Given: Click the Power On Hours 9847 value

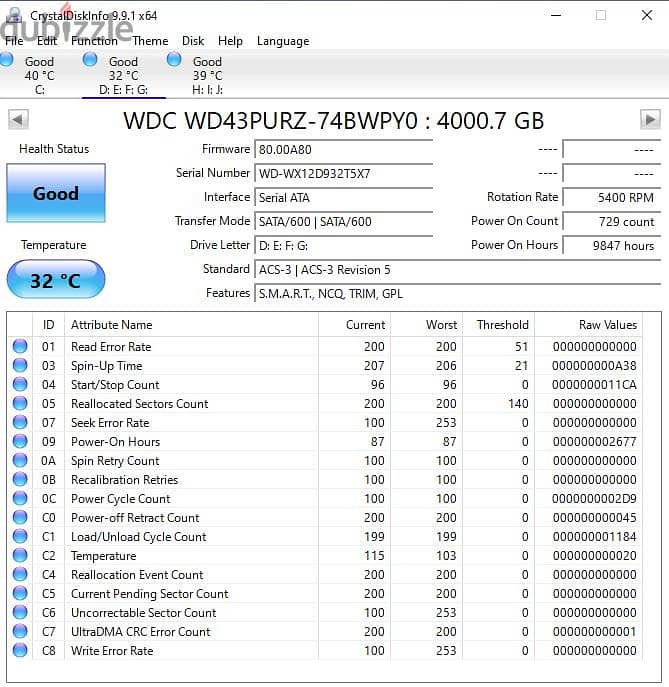Looking at the screenshot, I should pyautogui.click(x=612, y=246).
